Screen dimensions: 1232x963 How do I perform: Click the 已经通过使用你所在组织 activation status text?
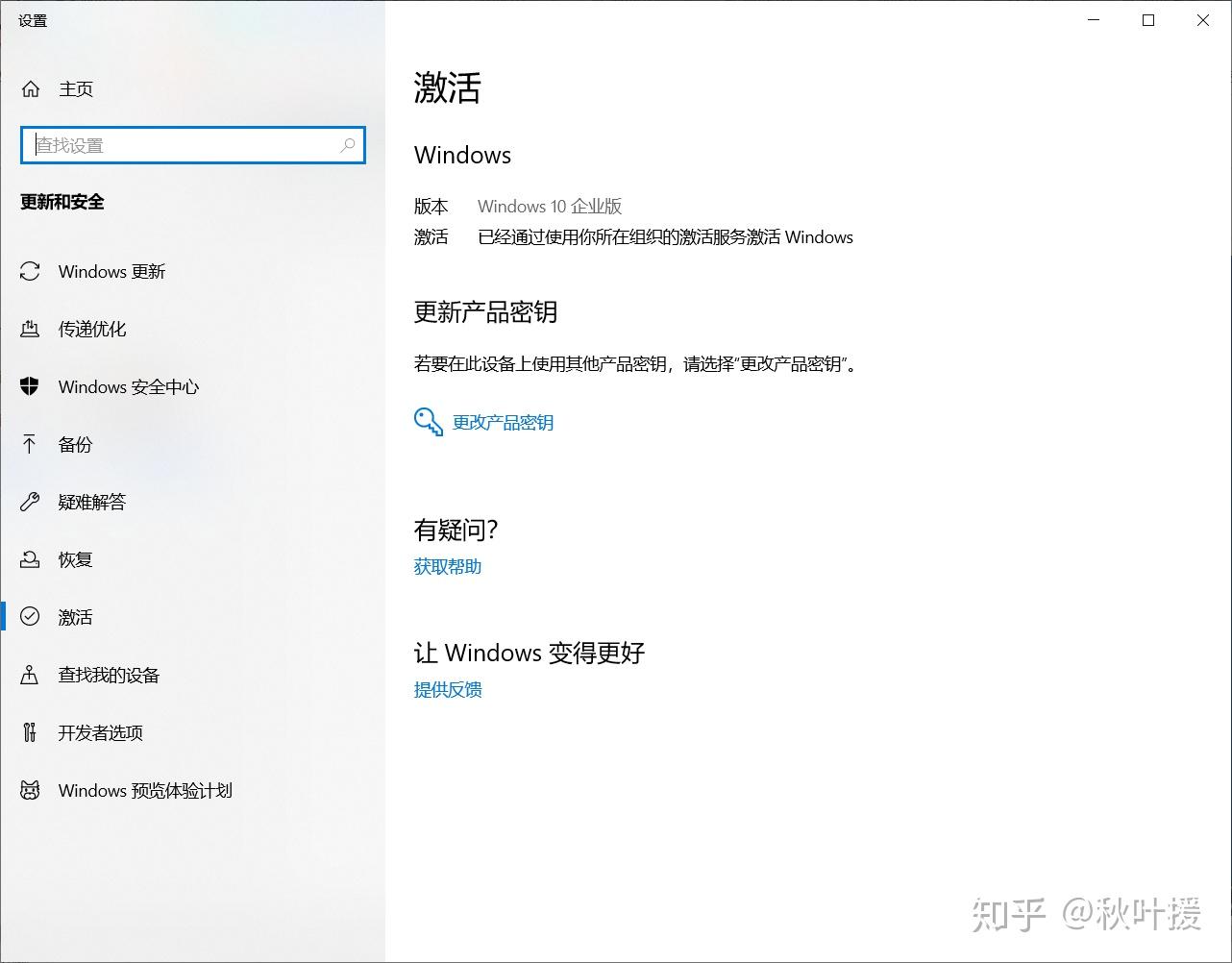pos(666,237)
